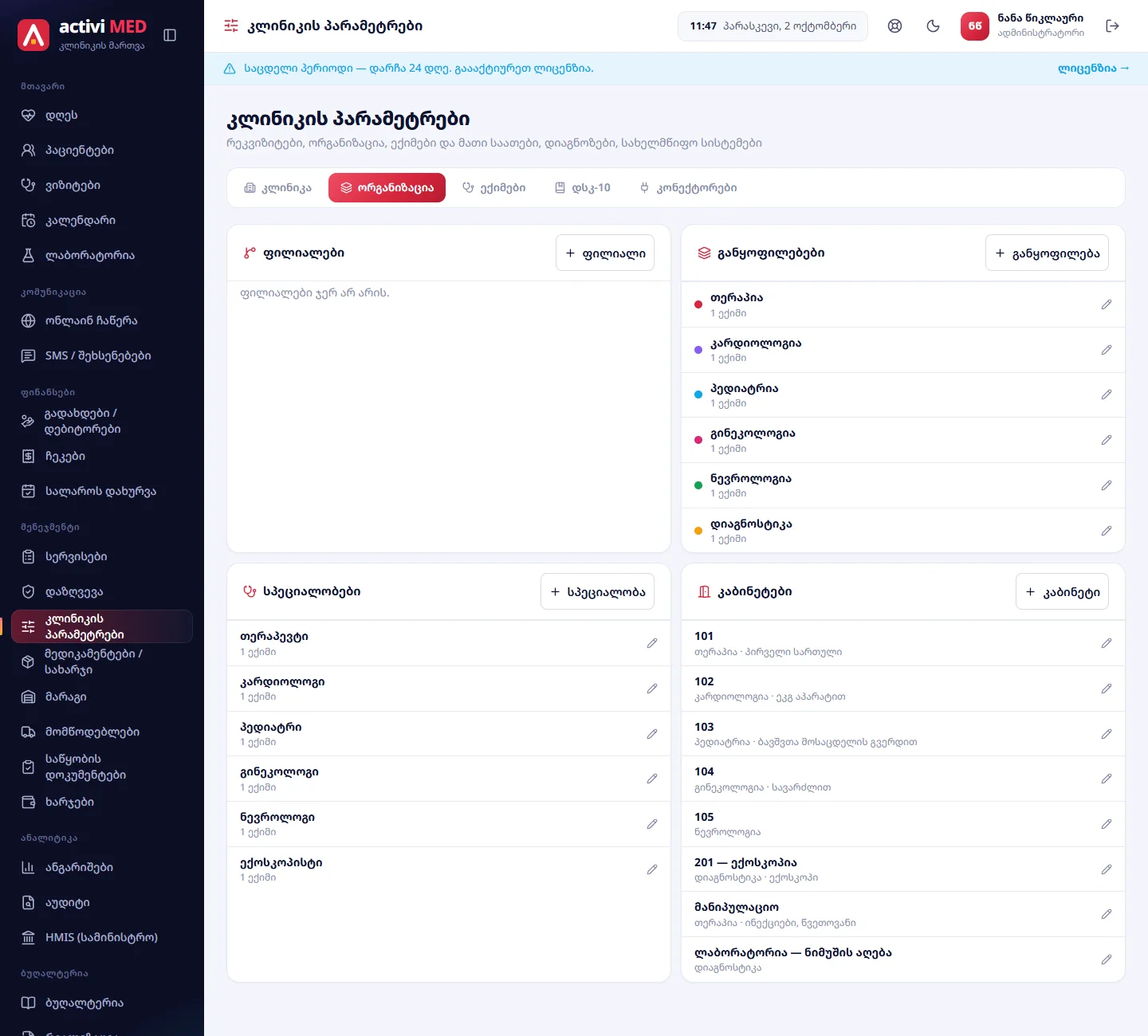This screenshot has height=1036, width=1148.
Task: Open user profile ნანა ნიკლაური
Action: tap(1024, 26)
